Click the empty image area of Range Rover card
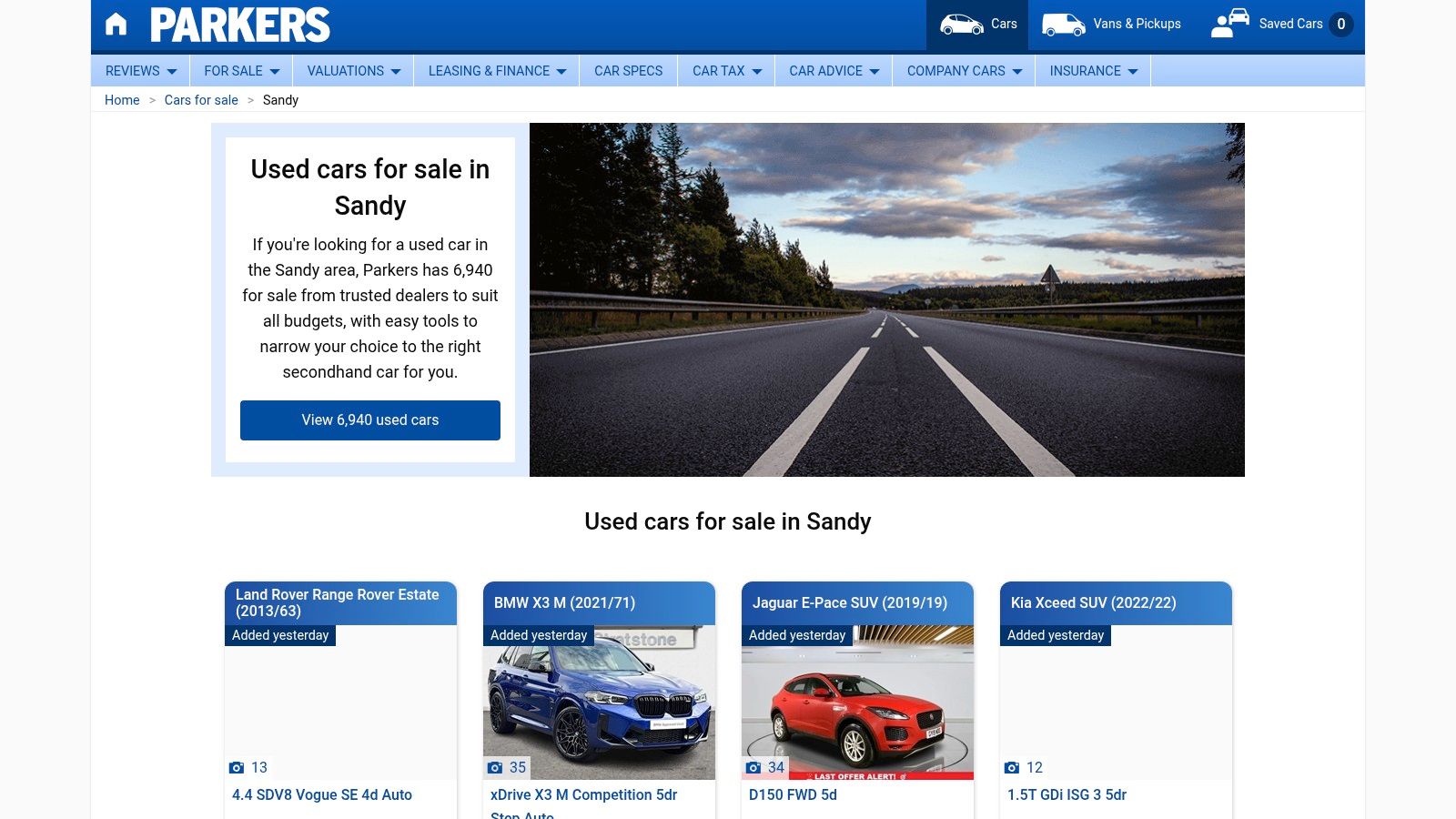The height and width of the screenshot is (819, 1456). pyautogui.click(x=340, y=703)
